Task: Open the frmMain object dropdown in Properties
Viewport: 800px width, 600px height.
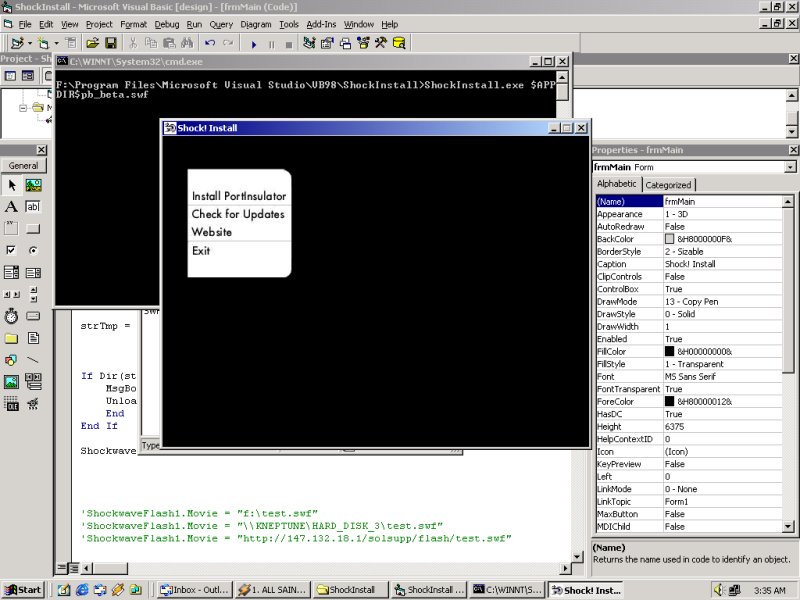Action: click(790, 167)
